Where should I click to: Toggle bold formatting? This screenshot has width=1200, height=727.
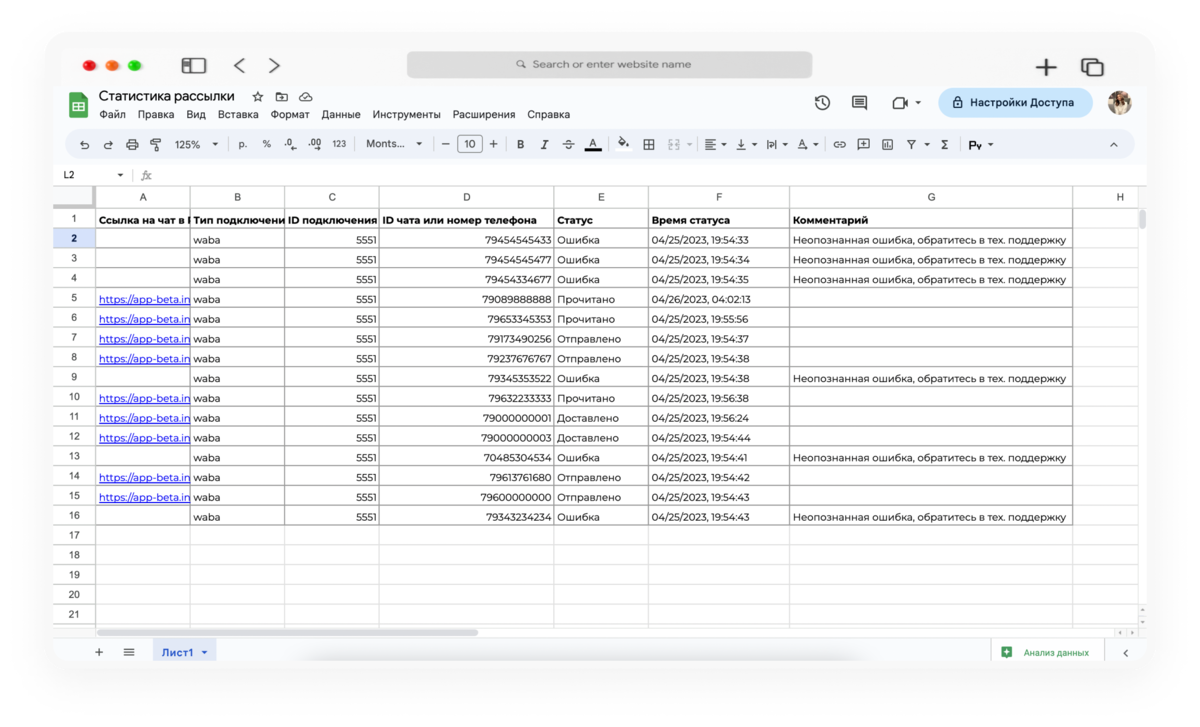coord(520,145)
